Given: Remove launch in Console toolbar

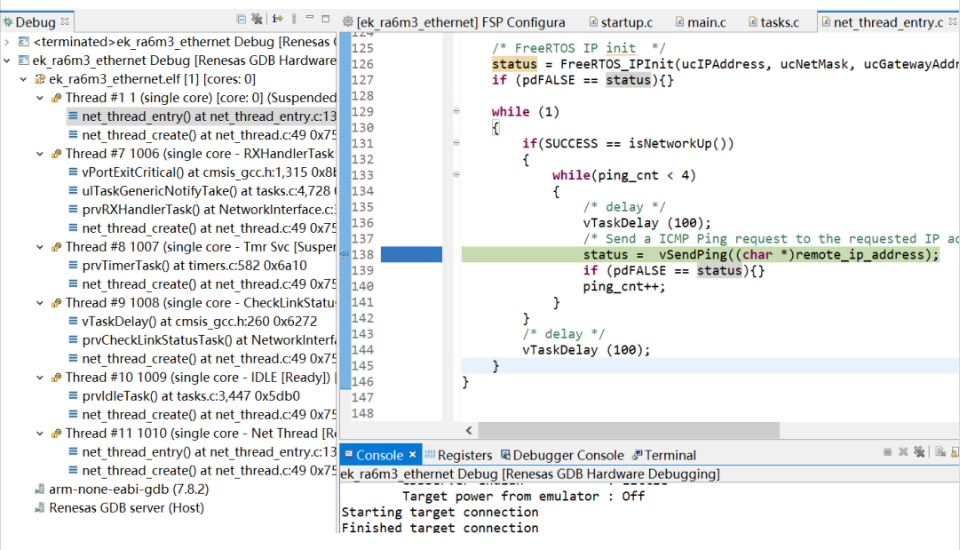Looking at the screenshot, I should coord(903,453).
